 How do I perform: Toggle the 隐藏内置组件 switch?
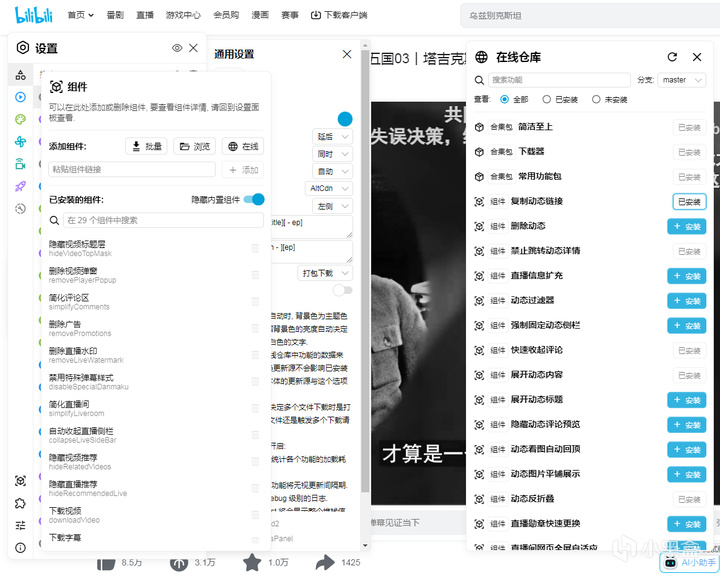[x=254, y=199]
